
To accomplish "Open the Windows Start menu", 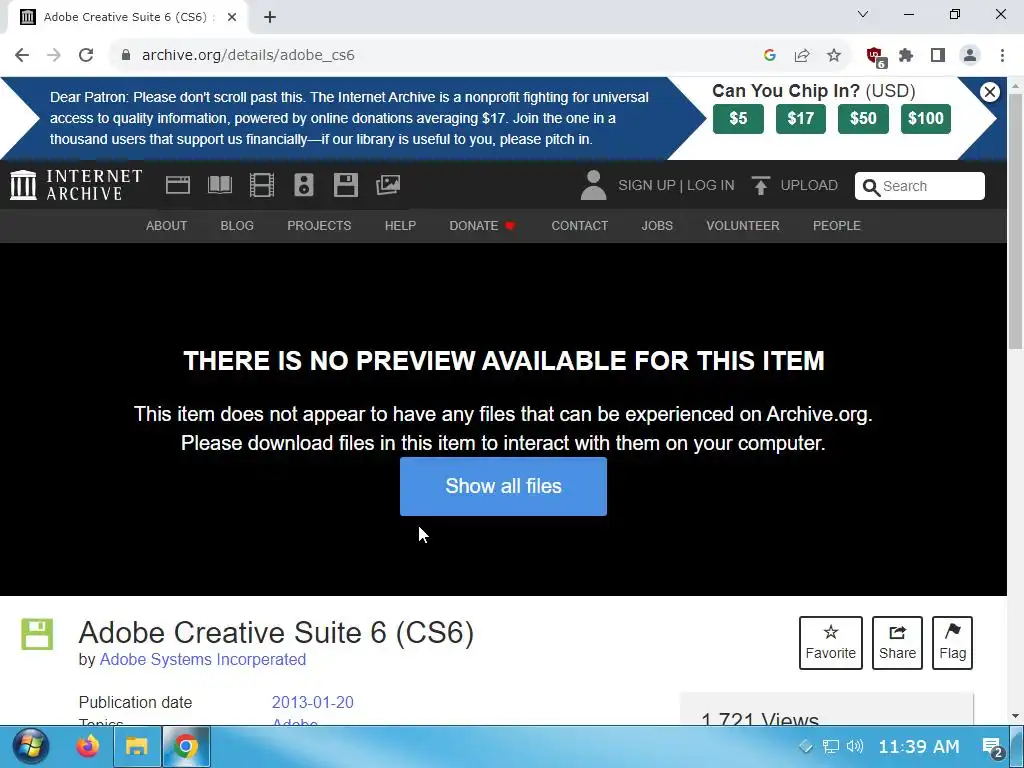I will coord(30,746).
